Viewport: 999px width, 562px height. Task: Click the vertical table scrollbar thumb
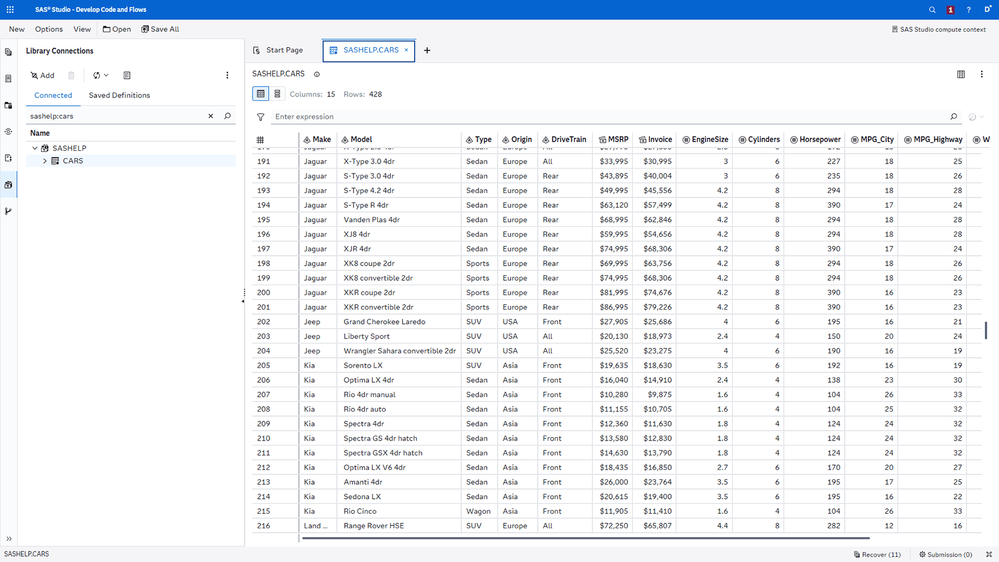click(986, 330)
